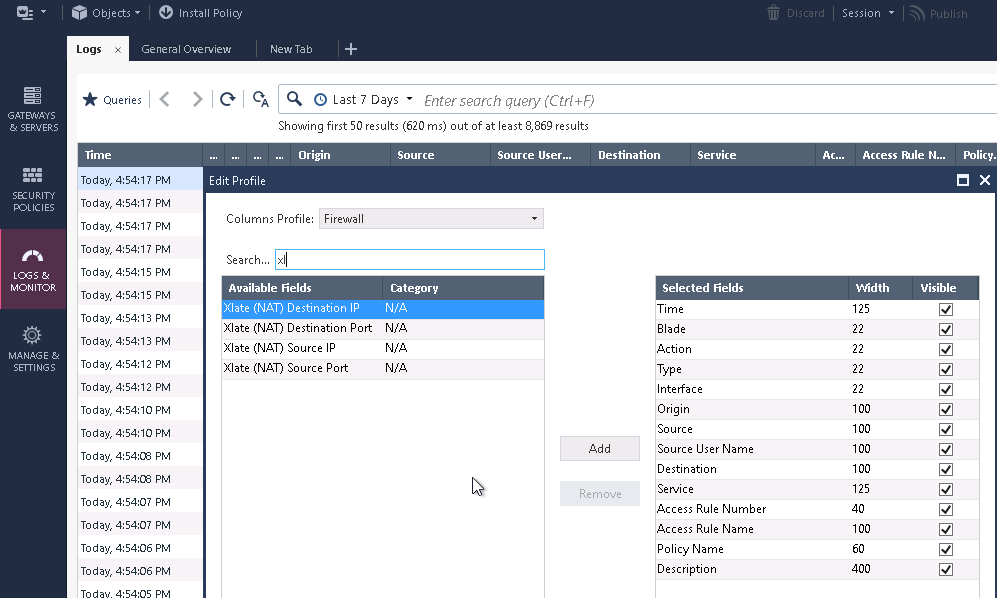
Task: Go back to previous query
Action: [165, 99]
